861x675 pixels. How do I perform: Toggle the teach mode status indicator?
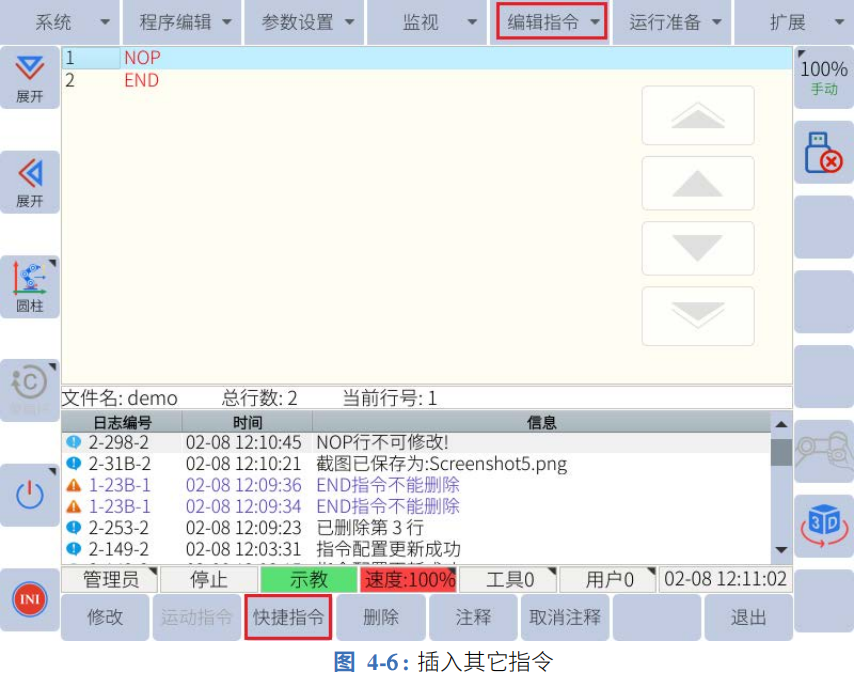coord(308,579)
